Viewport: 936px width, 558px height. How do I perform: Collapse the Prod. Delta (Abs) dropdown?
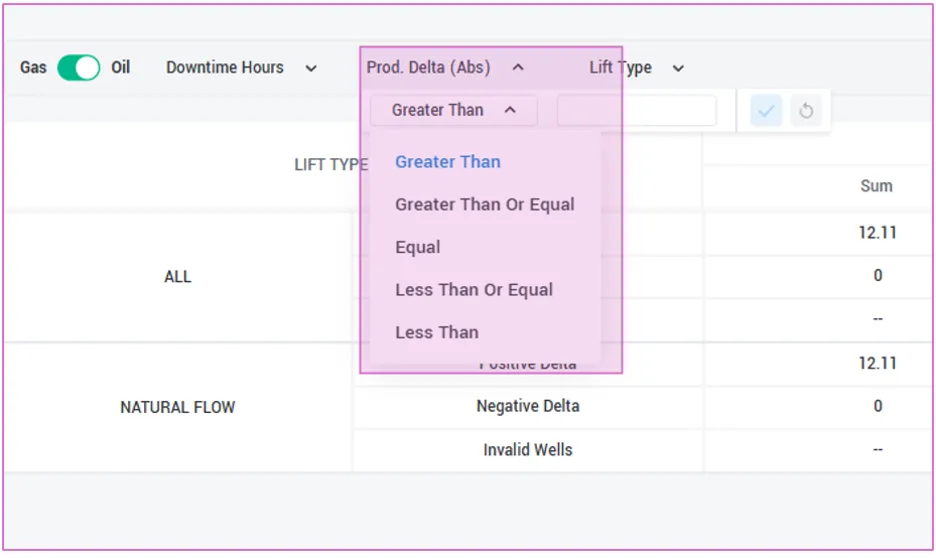click(x=445, y=67)
